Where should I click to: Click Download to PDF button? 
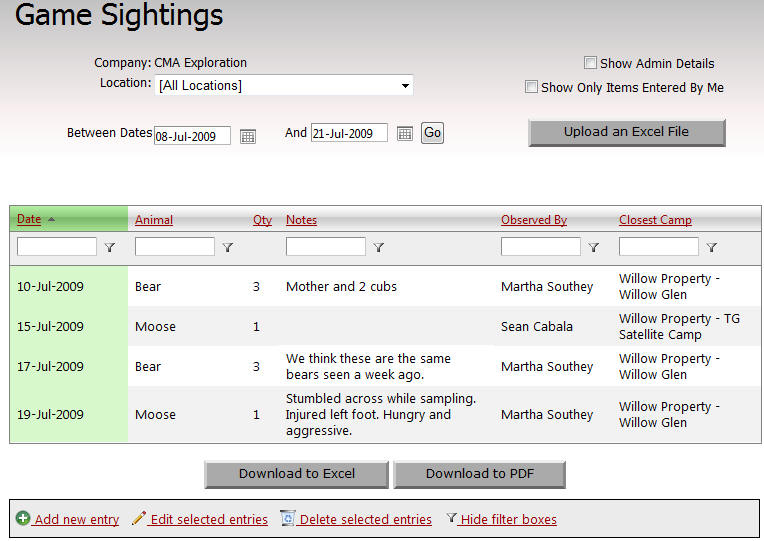tap(479, 474)
